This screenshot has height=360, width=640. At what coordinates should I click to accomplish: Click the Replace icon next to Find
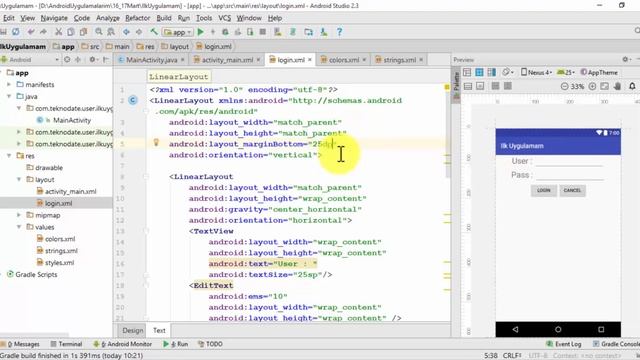pyautogui.click(x=111, y=32)
